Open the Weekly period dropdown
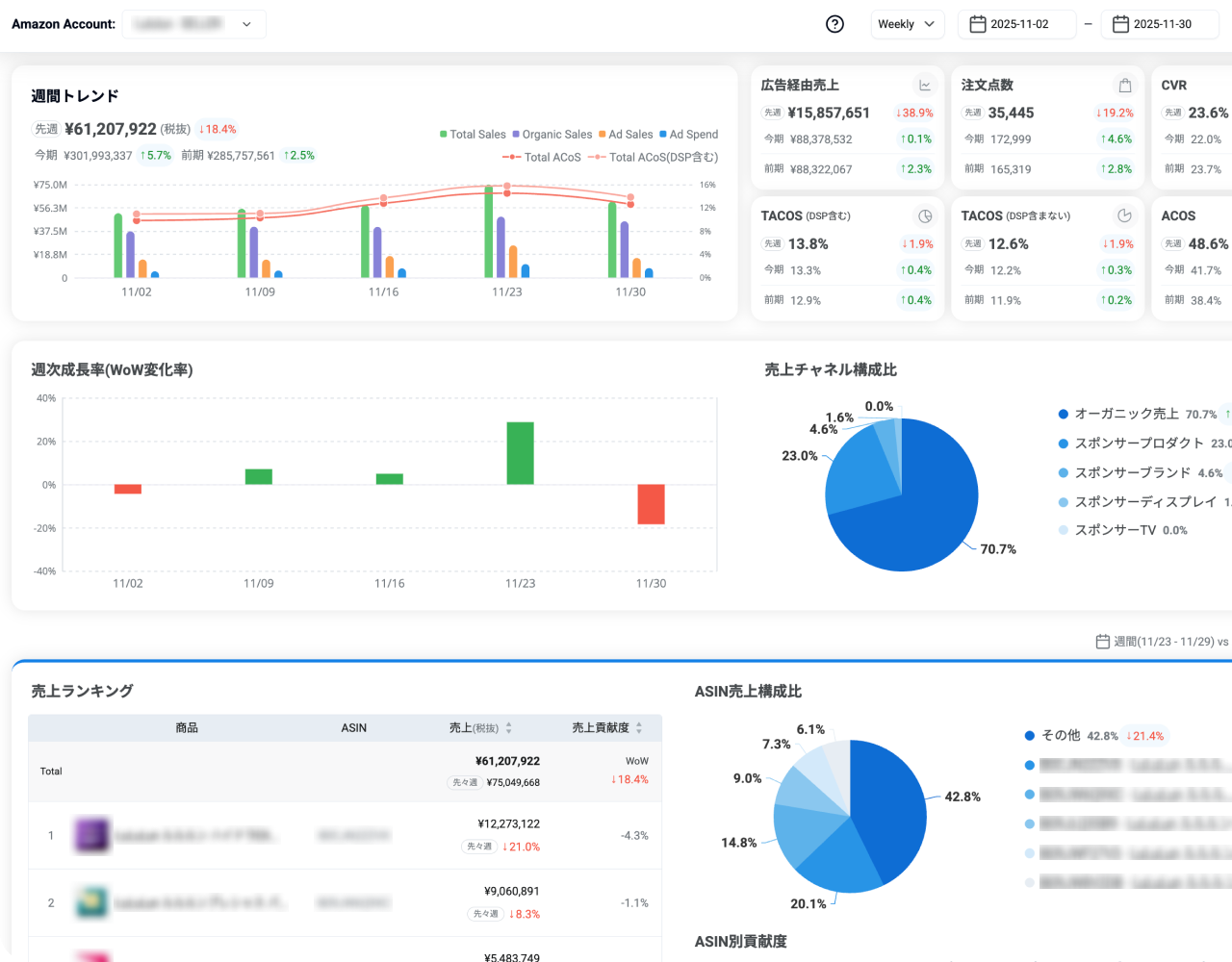This screenshot has height=962, width=1232. click(908, 24)
